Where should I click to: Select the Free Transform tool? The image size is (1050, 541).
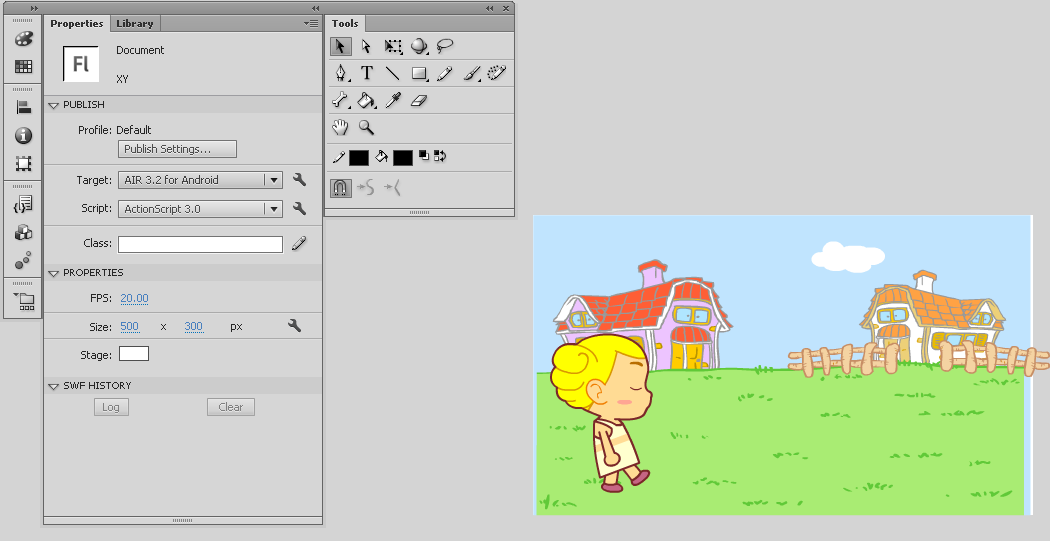392,46
